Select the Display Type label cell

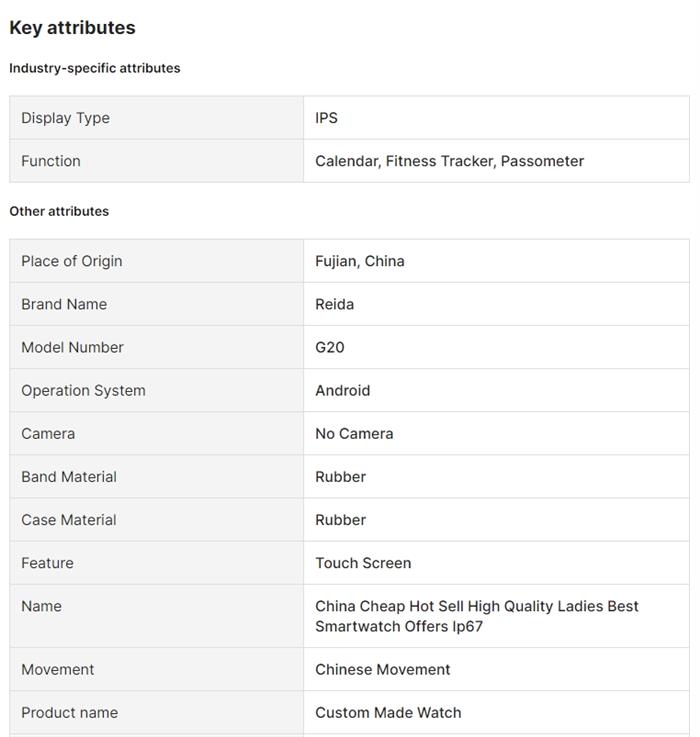[65, 118]
